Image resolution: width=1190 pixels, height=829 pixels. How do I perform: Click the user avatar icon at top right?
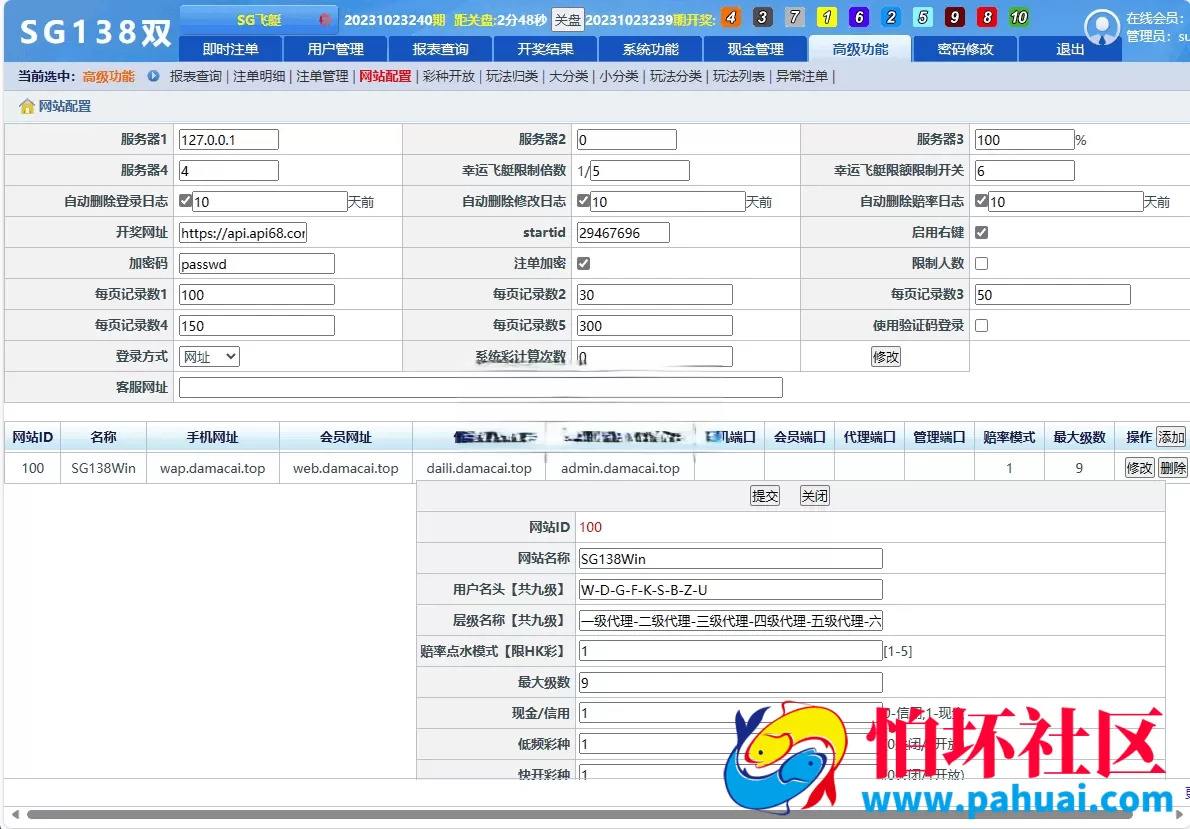point(1101,27)
